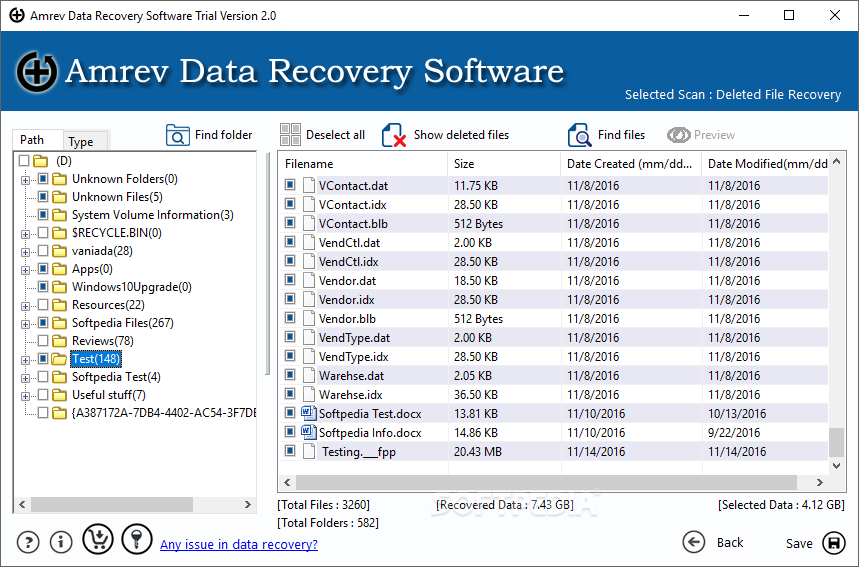Screen dimensions: 859x567
Task: Sort by the Date Modified column header
Action: click(765, 164)
